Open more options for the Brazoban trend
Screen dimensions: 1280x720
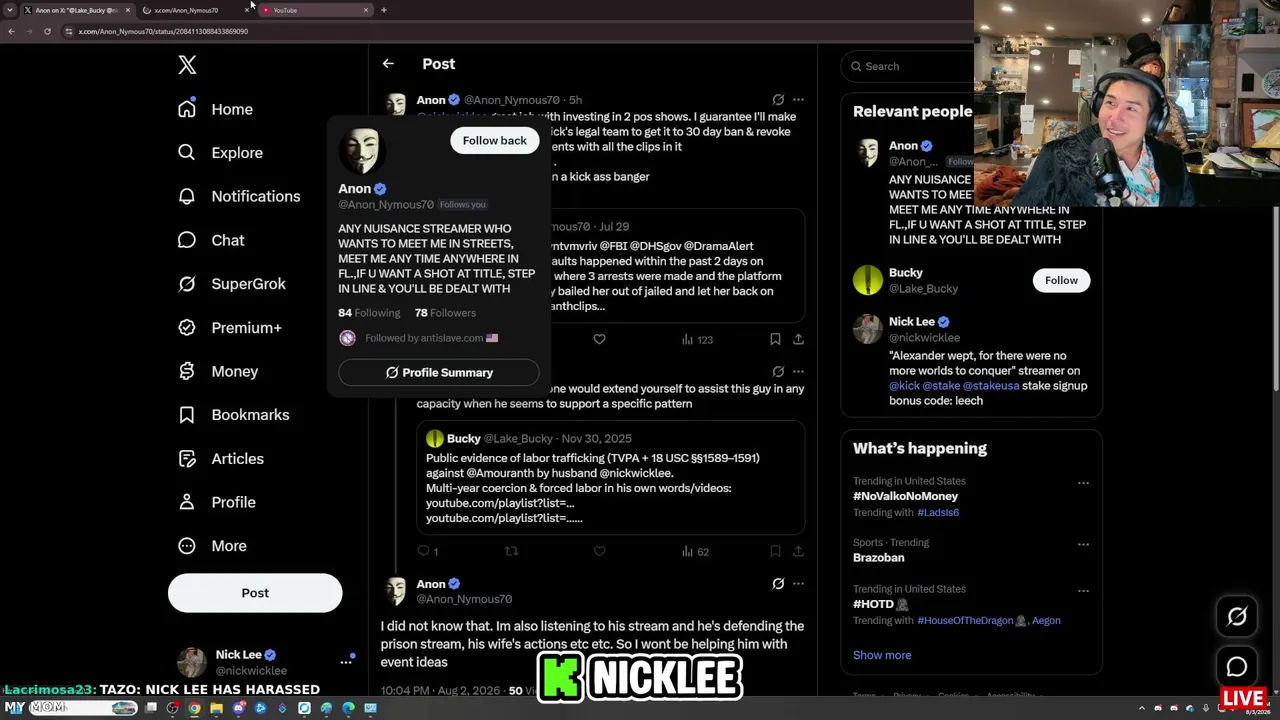[x=1083, y=545]
